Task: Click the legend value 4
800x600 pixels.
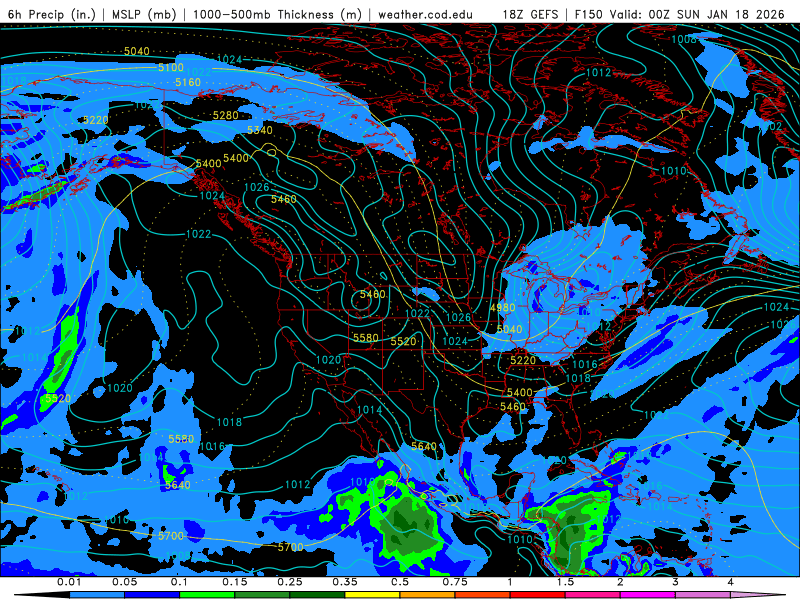Action: coord(731,582)
